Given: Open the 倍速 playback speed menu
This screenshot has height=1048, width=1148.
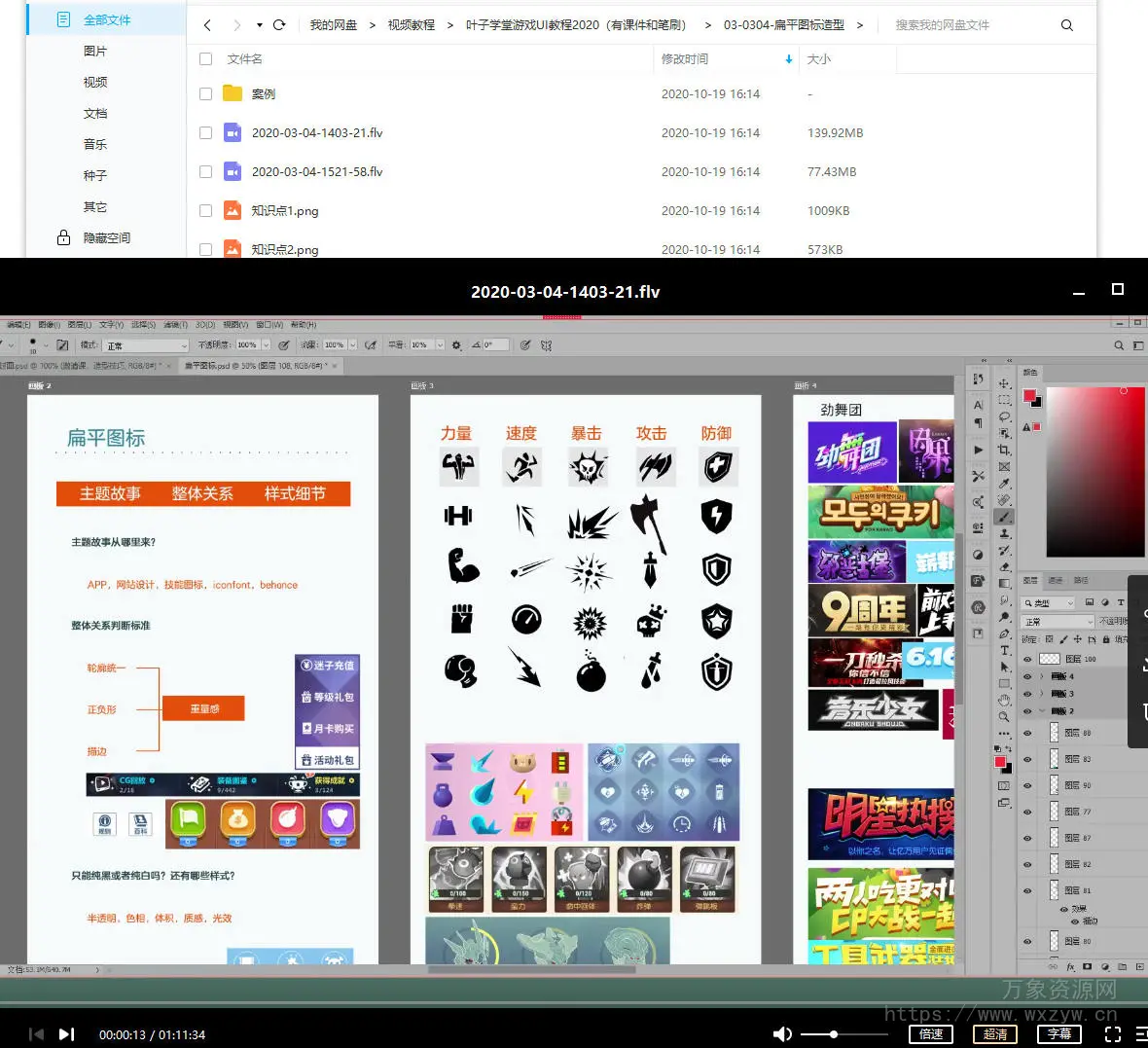Looking at the screenshot, I should [x=931, y=1034].
